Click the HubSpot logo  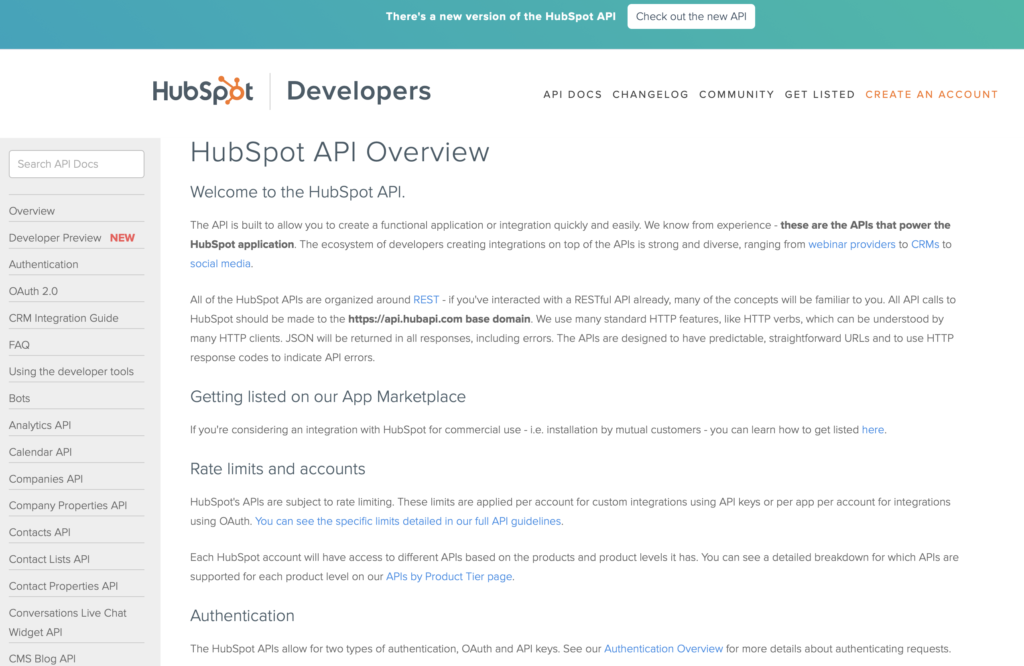(202, 91)
